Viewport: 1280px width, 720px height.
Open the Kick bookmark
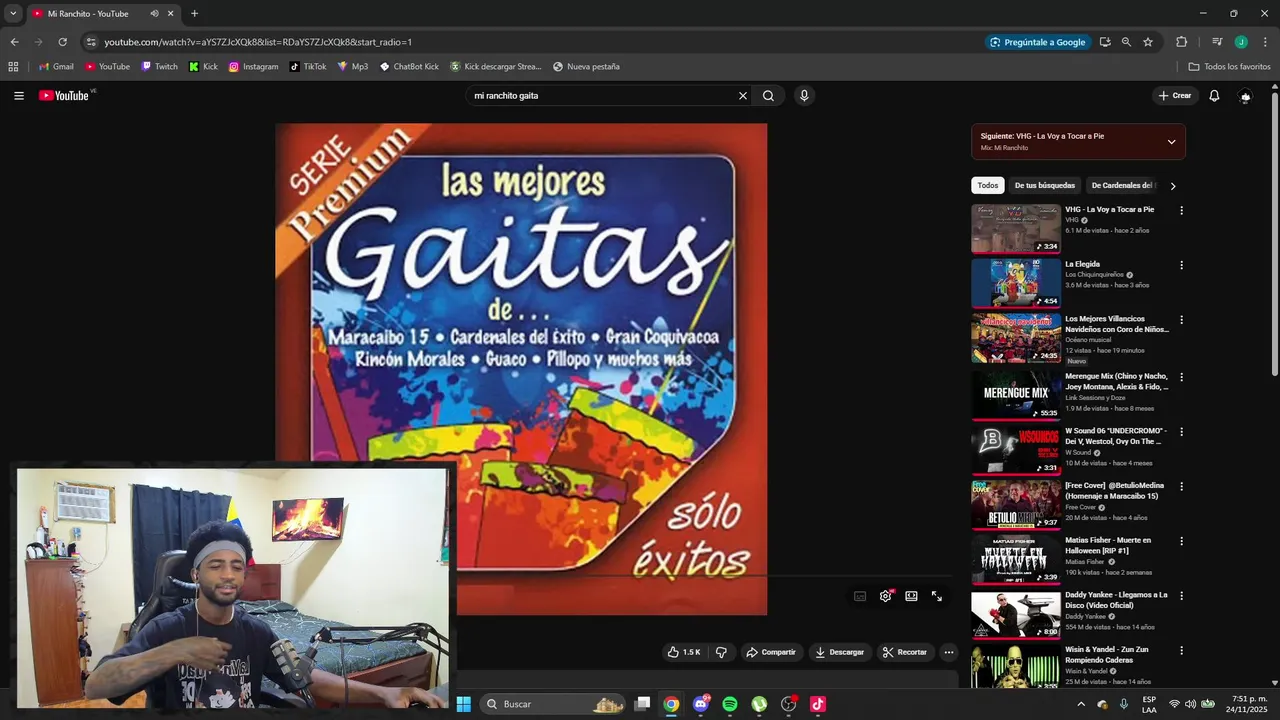[x=203, y=67]
